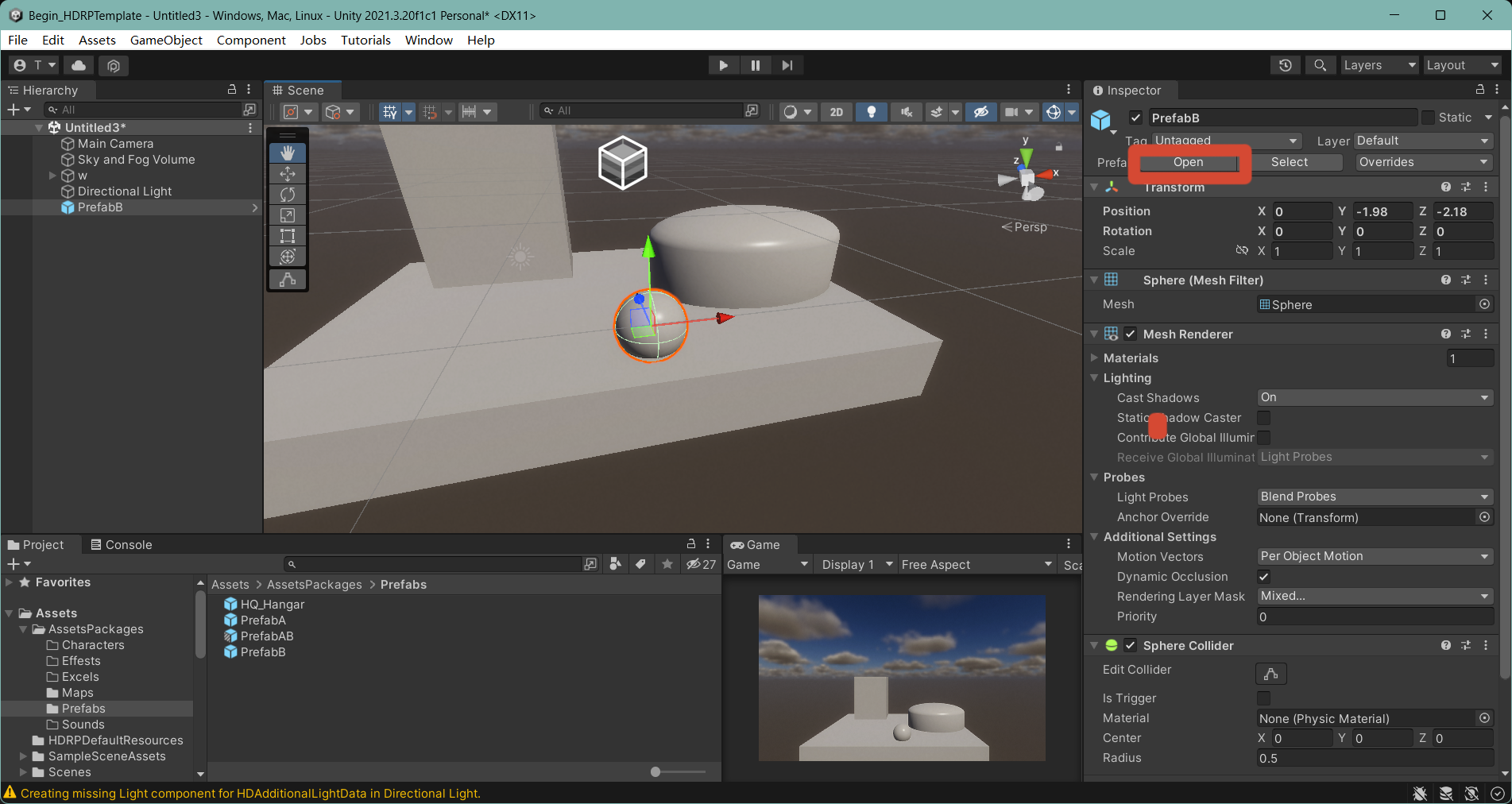
Task: Open Light Probes dropdown showing Blend Probes
Action: [x=1375, y=497]
